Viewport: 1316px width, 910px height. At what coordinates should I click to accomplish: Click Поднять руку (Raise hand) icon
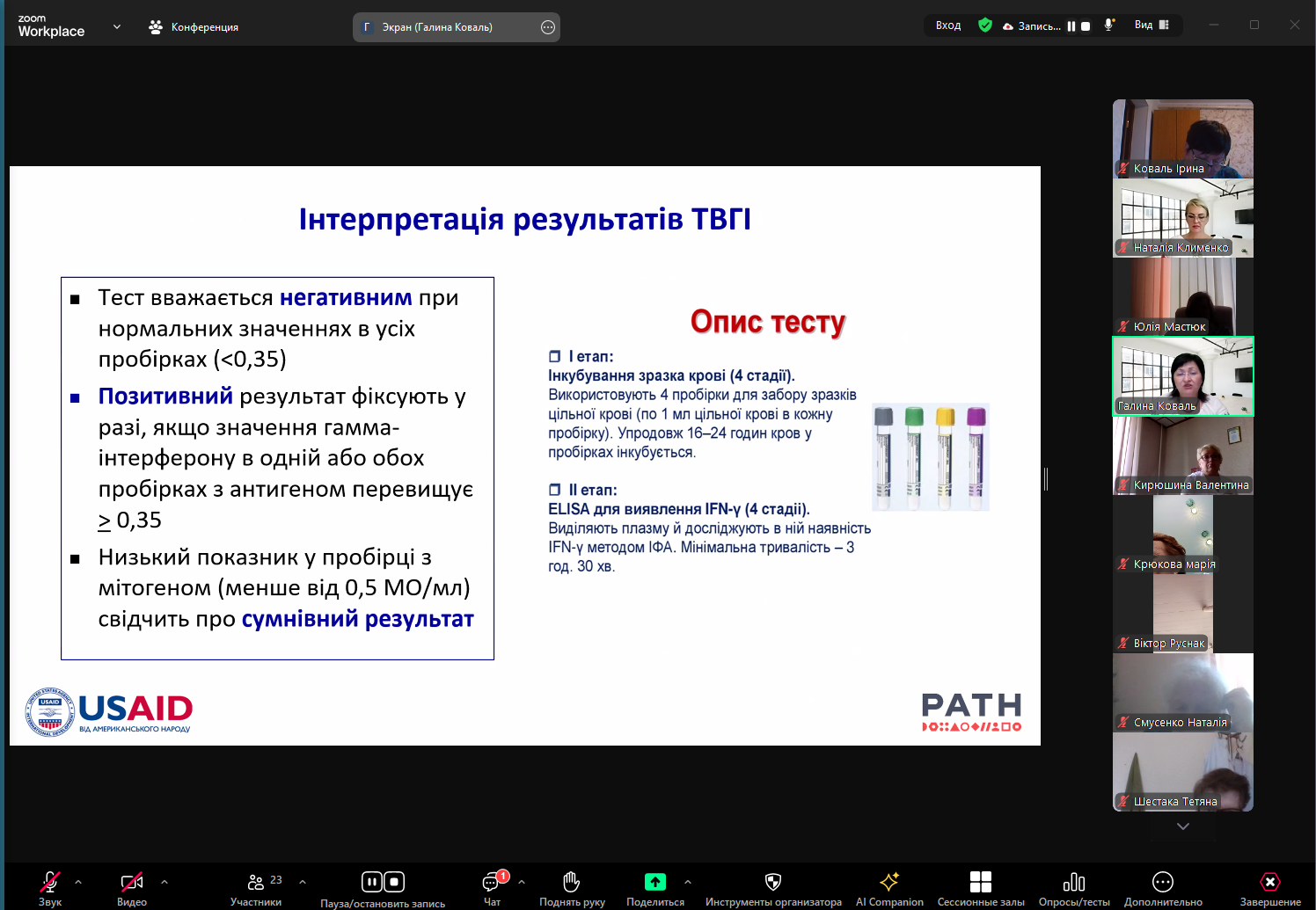point(571,882)
